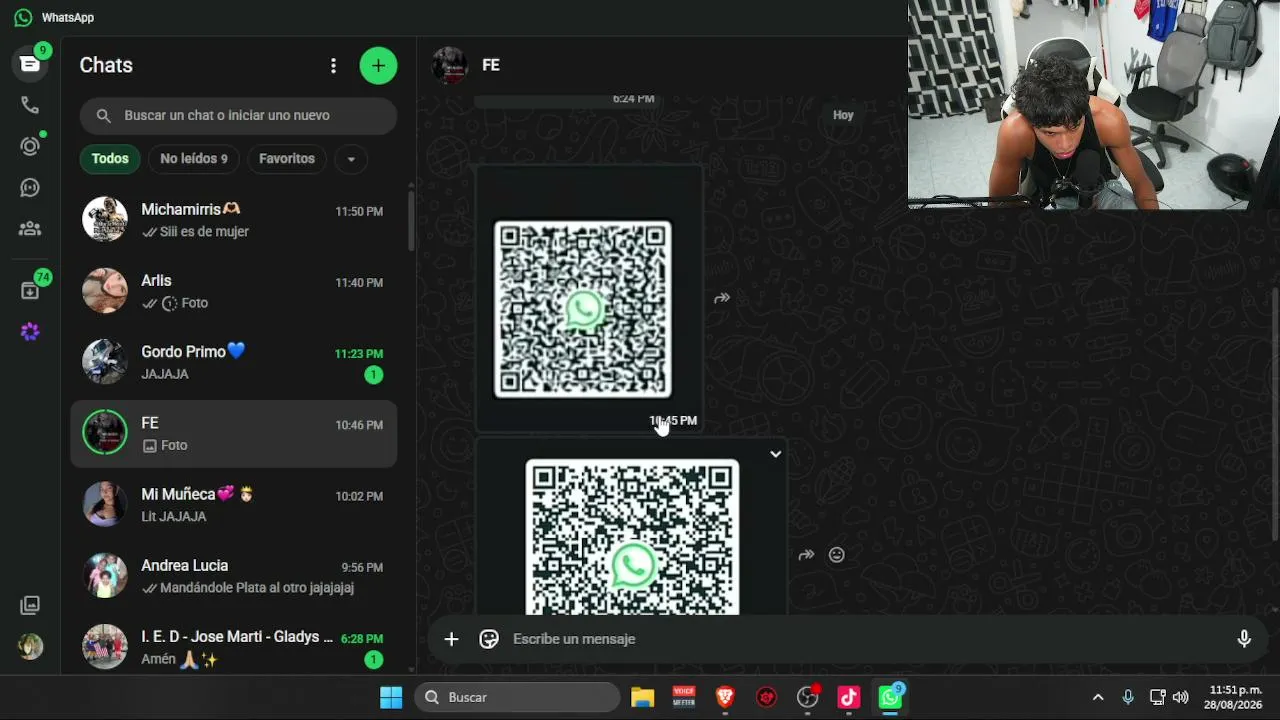The height and width of the screenshot is (720, 1280).
Task: Open the Andrea Lucia chat
Action: 233,576
